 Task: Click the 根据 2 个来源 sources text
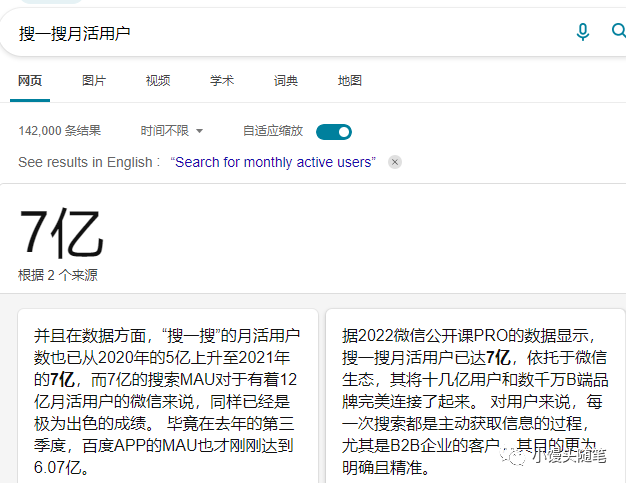coord(58,275)
